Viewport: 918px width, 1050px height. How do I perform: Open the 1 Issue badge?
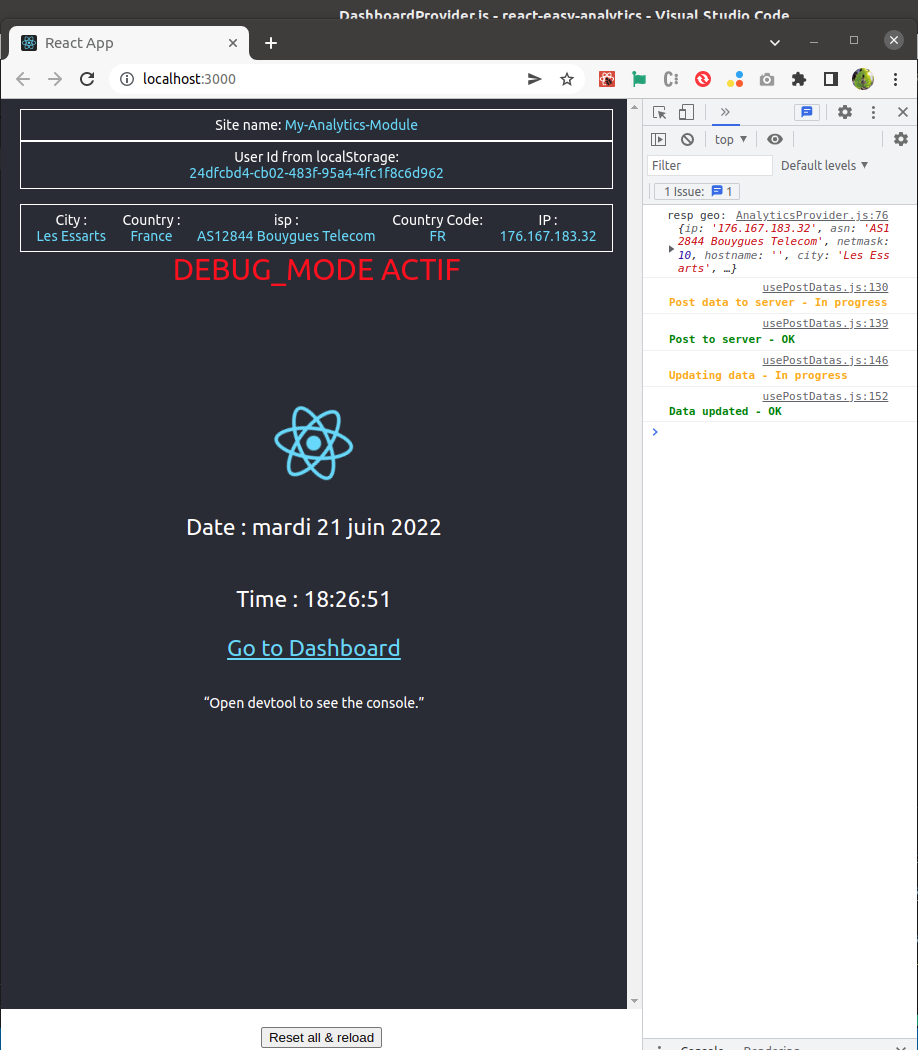(x=697, y=192)
